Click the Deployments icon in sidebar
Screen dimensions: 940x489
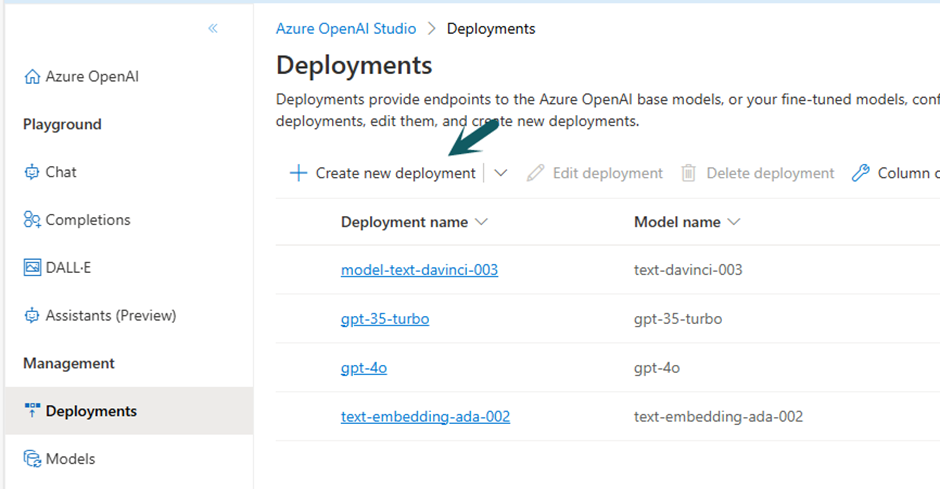pyautogui.click(x=32, y=410)
